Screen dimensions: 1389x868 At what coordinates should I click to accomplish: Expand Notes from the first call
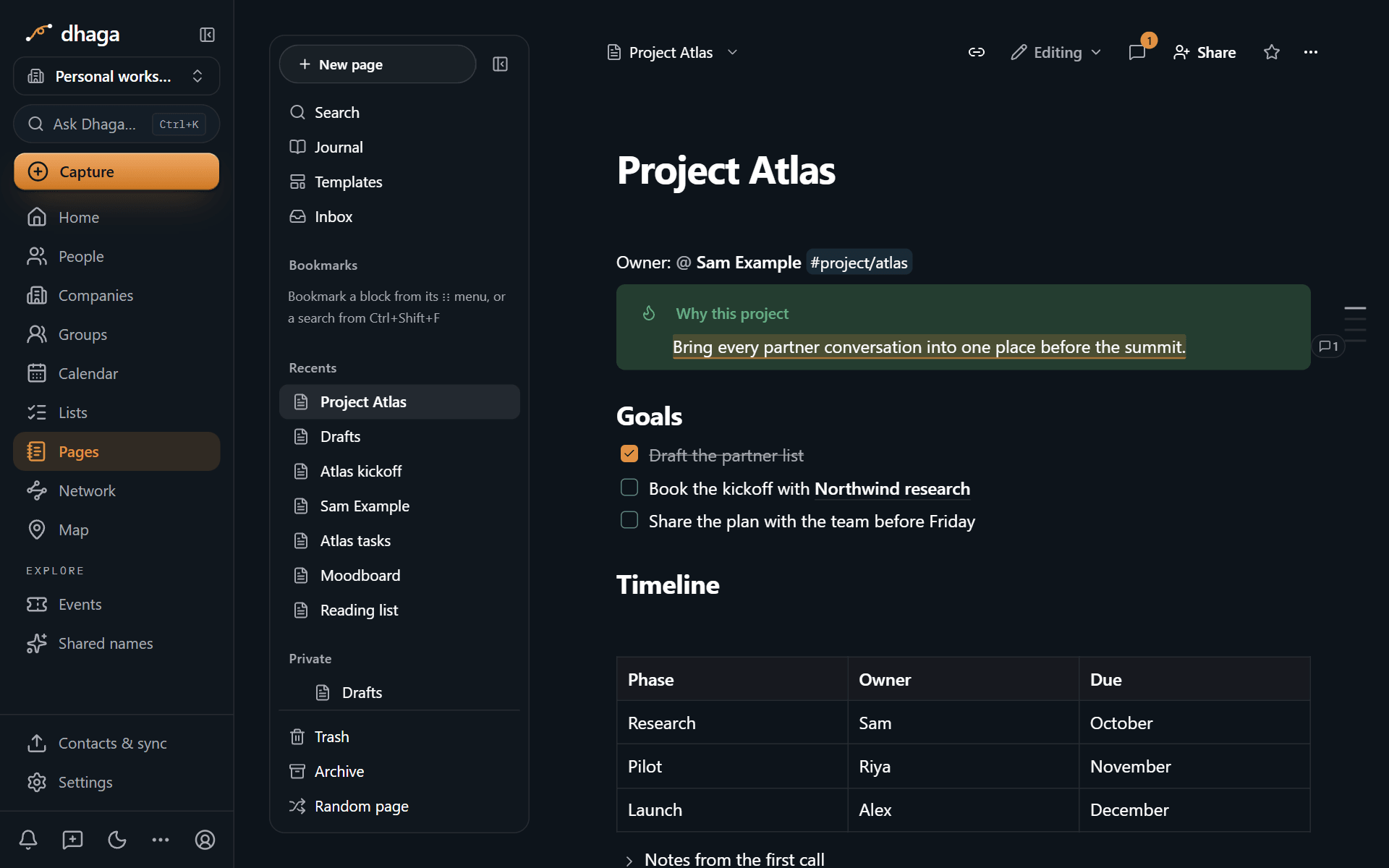pyautogui.click(x=629, y=860)
